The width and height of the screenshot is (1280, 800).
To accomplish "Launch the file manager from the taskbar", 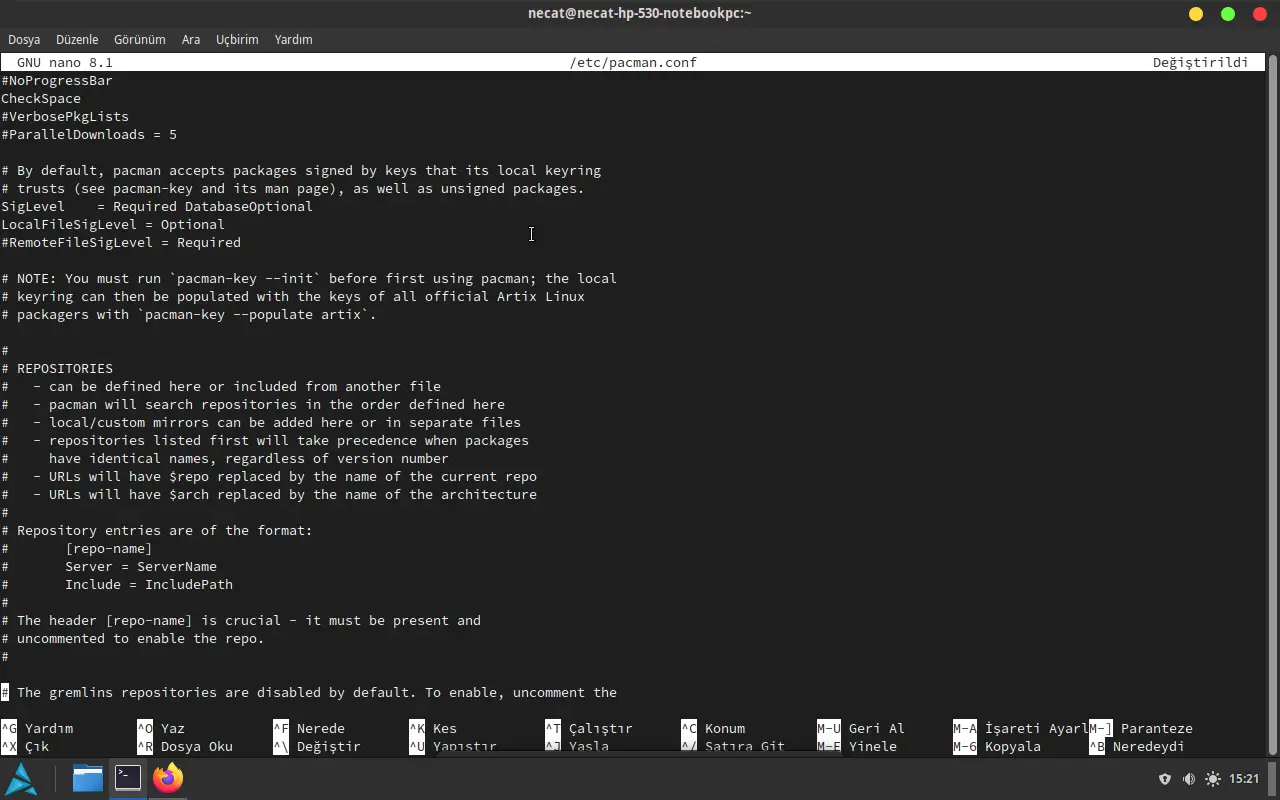I will [x=87, y=778].
